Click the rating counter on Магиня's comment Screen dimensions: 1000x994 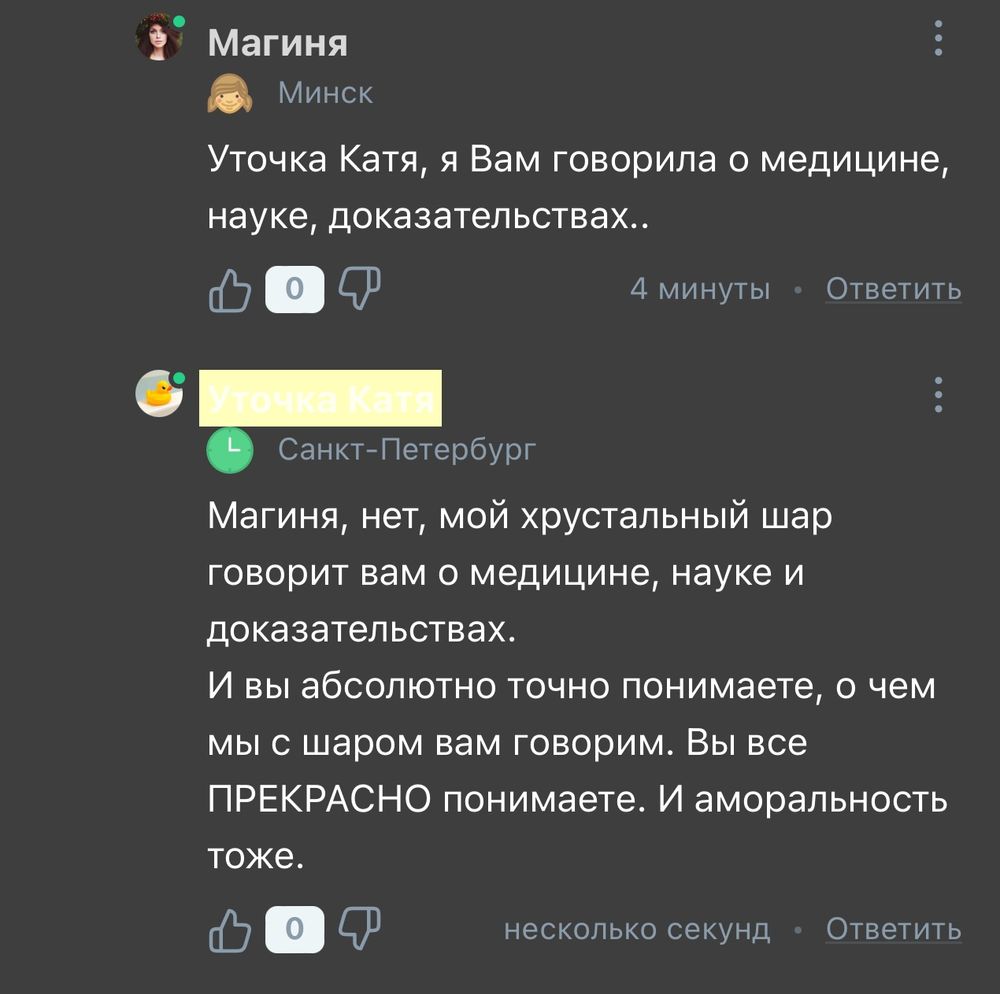click(295, 289)
